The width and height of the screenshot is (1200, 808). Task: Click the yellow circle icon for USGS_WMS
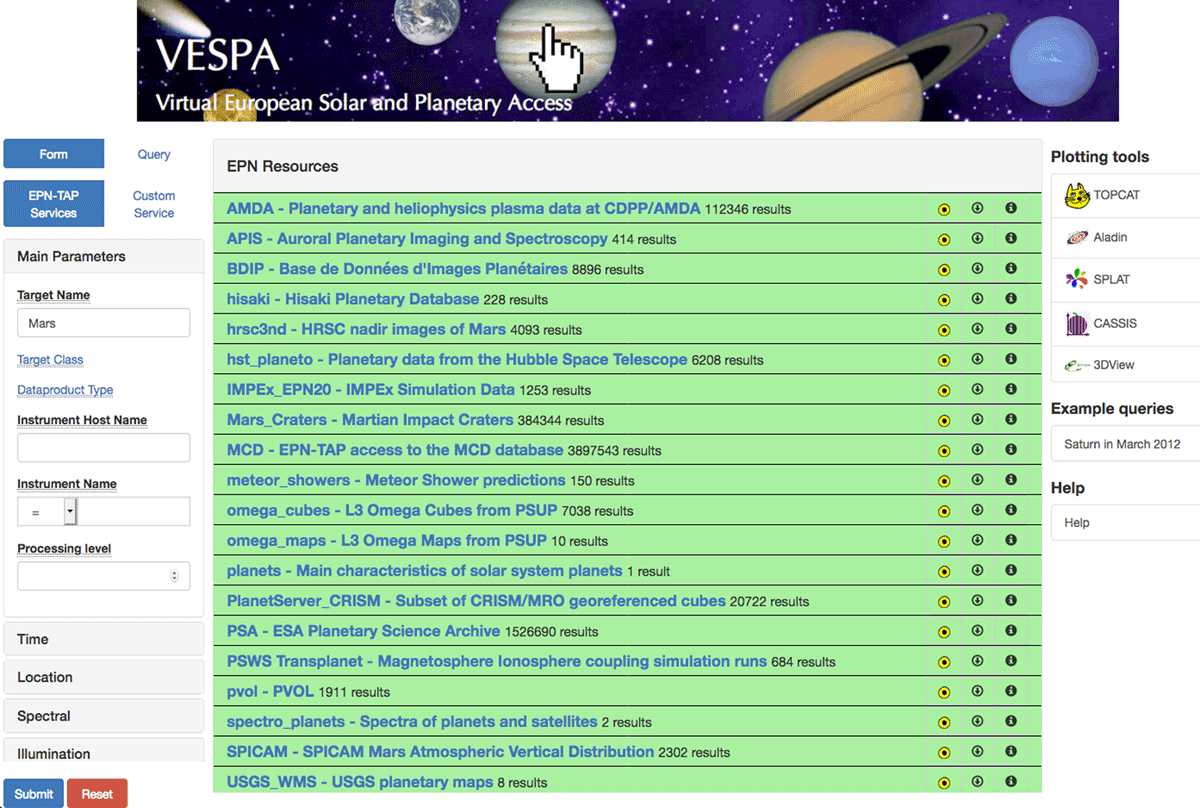click(x=944, y=783)
